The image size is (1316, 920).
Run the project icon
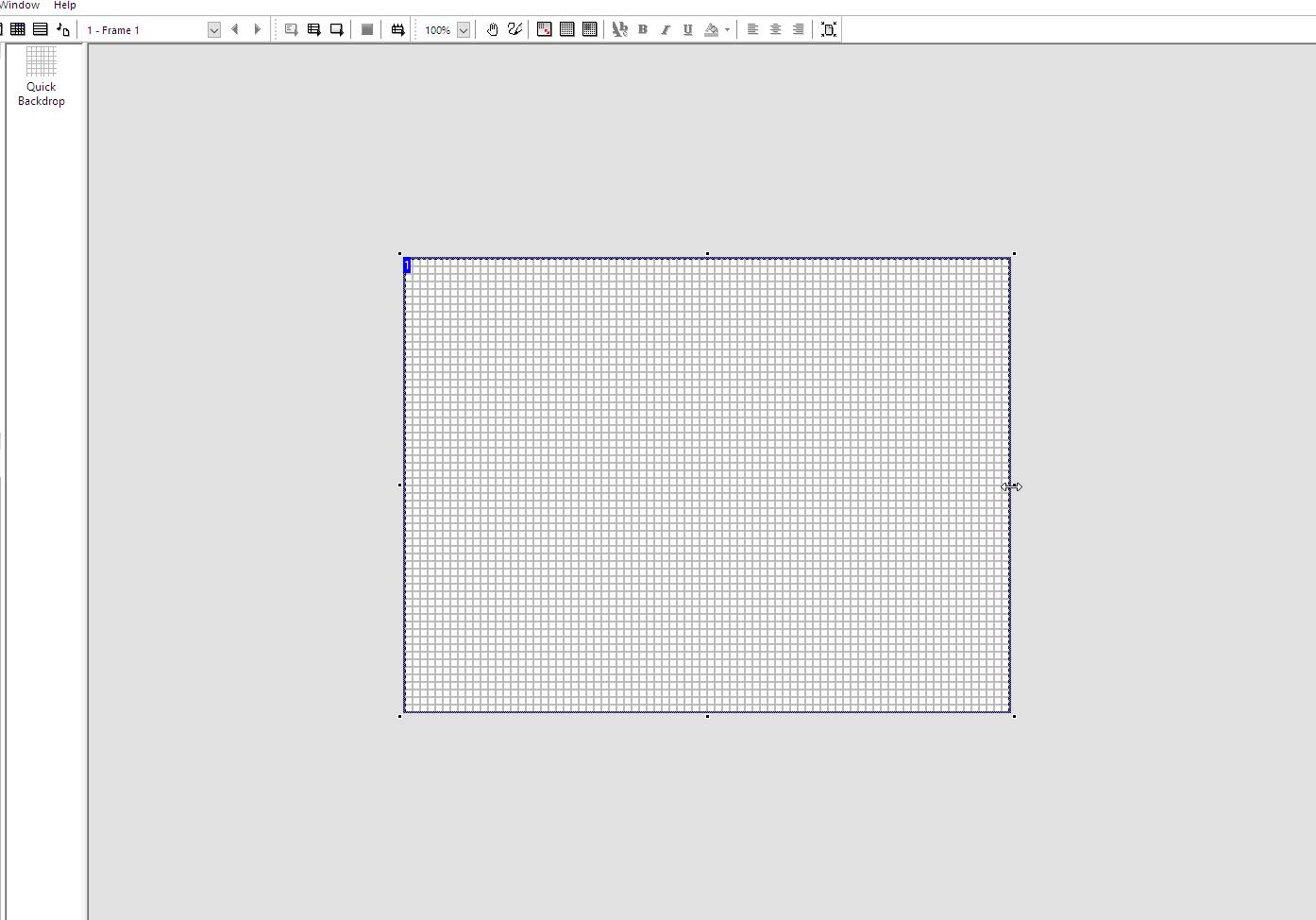(291, 29)
